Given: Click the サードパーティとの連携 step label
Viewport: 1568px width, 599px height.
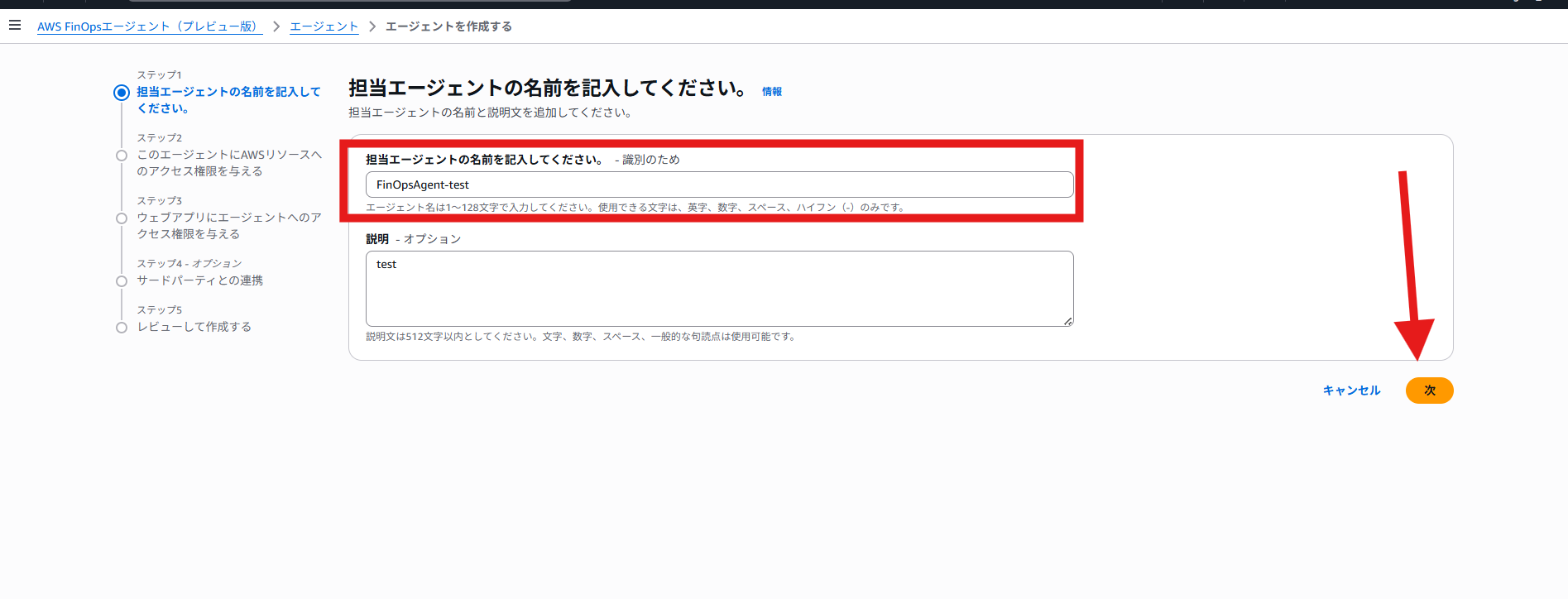Looking at the screenshot, I should point(199,280).
